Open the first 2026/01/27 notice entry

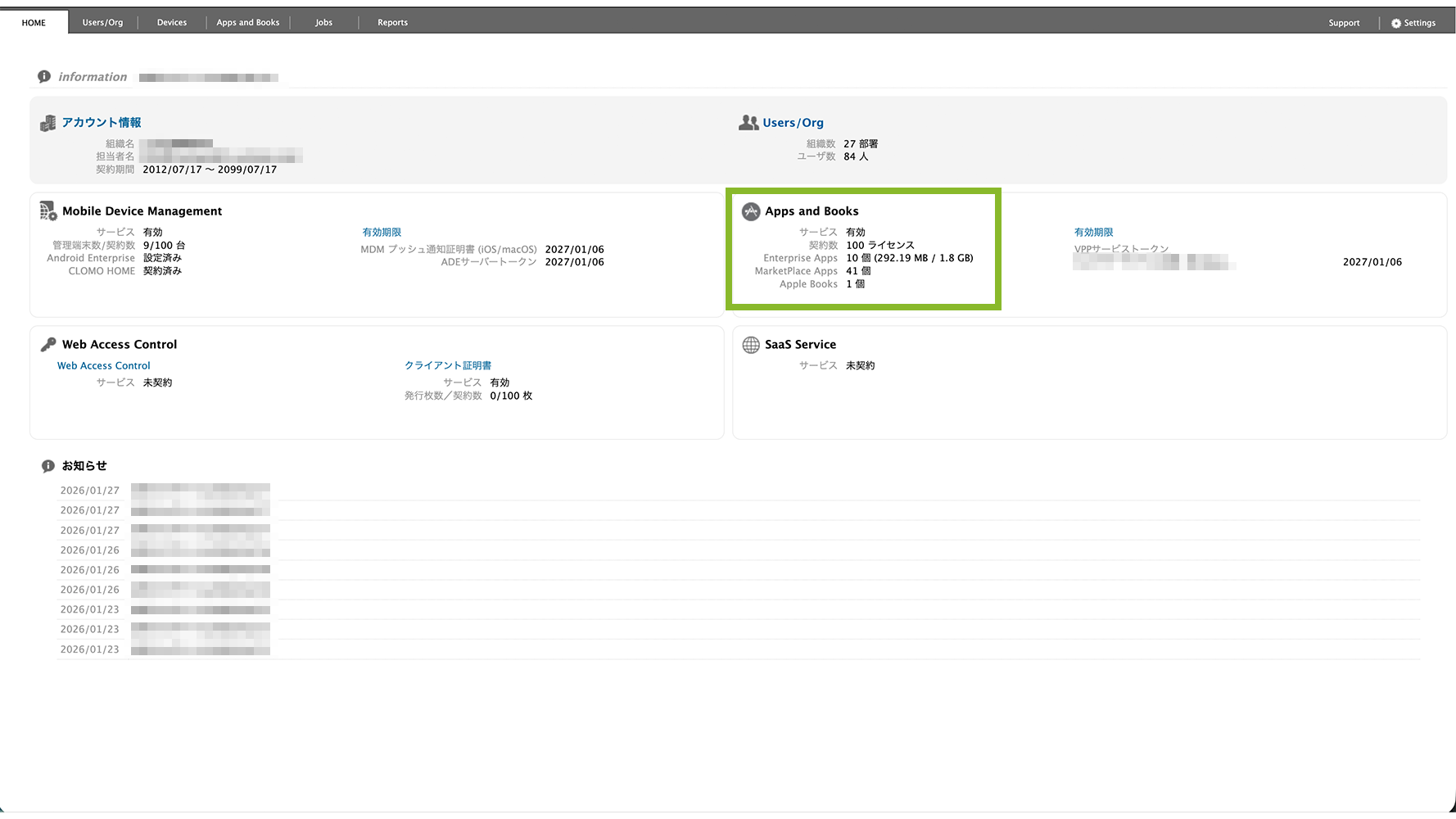click(201, 491)
